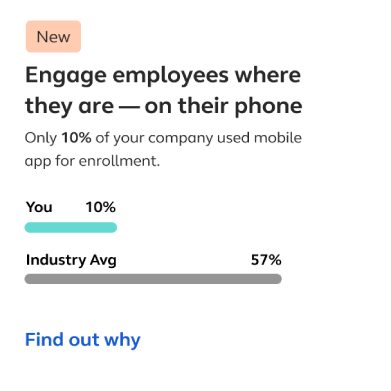Click the 'they are — on their phone' line
Viewport: 391px width, 391px height.
coord(164,106)
